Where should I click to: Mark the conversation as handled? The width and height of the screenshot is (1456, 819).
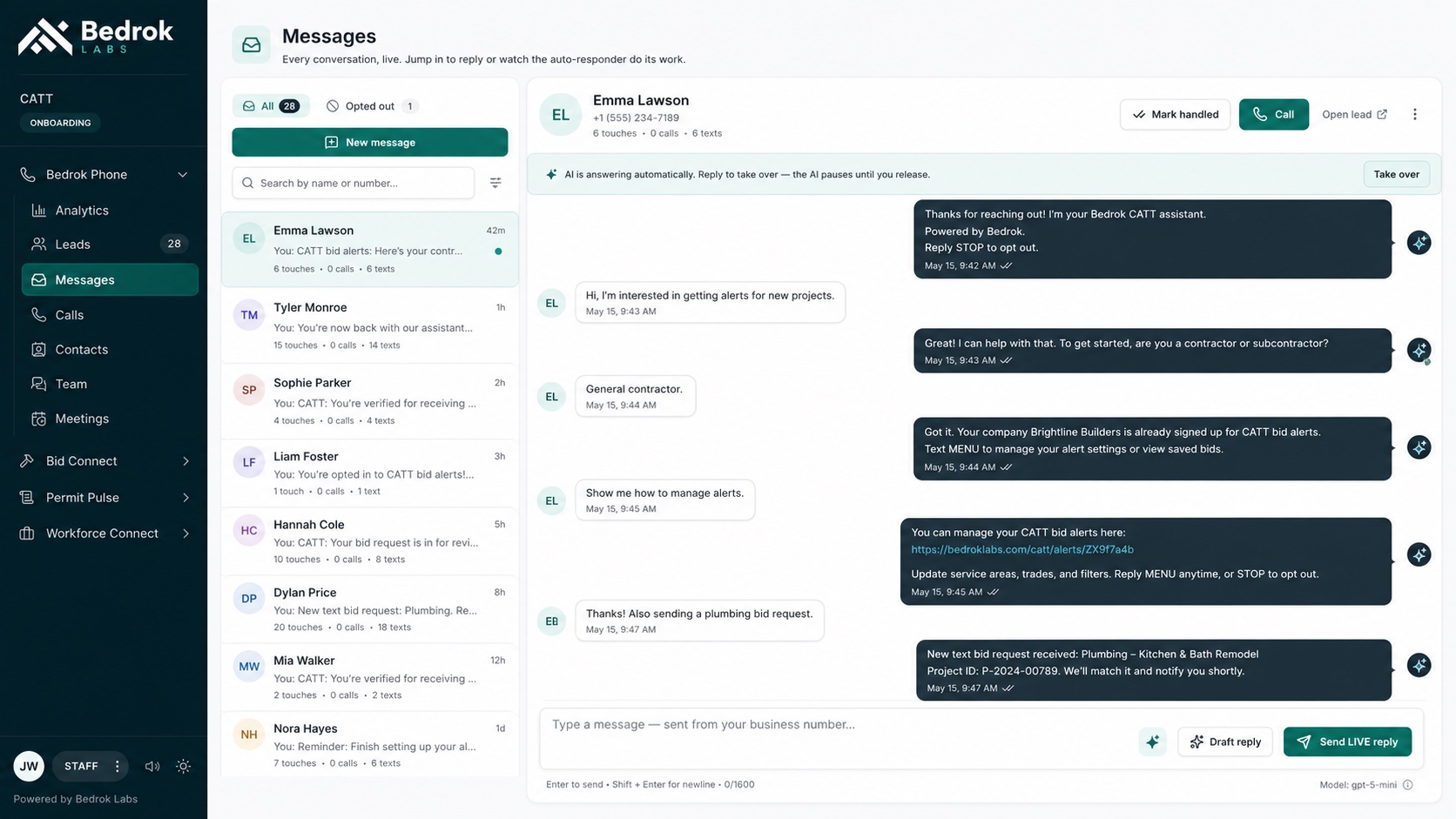(1175, 114)
